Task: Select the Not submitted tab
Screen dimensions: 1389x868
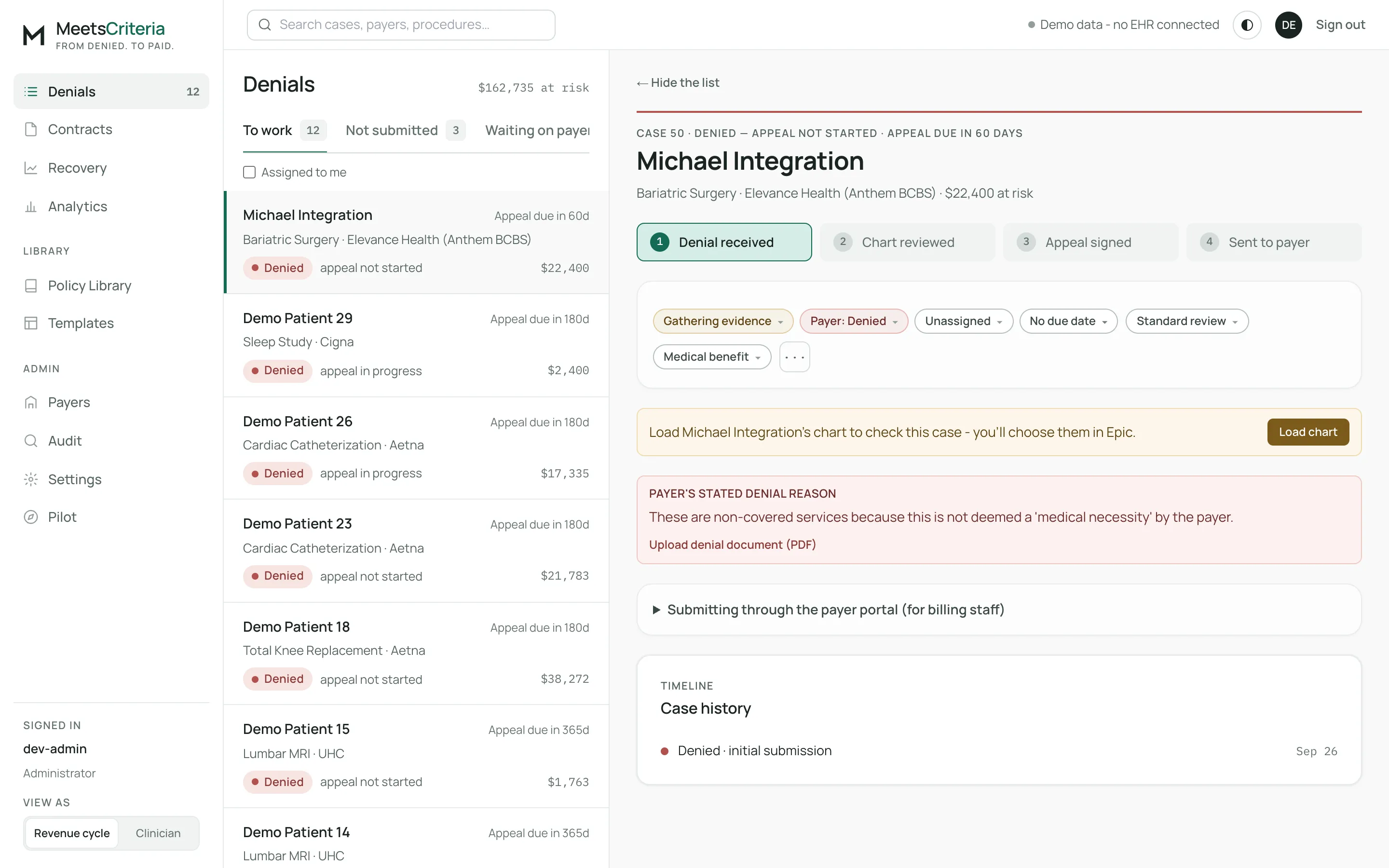Action: 405,131
